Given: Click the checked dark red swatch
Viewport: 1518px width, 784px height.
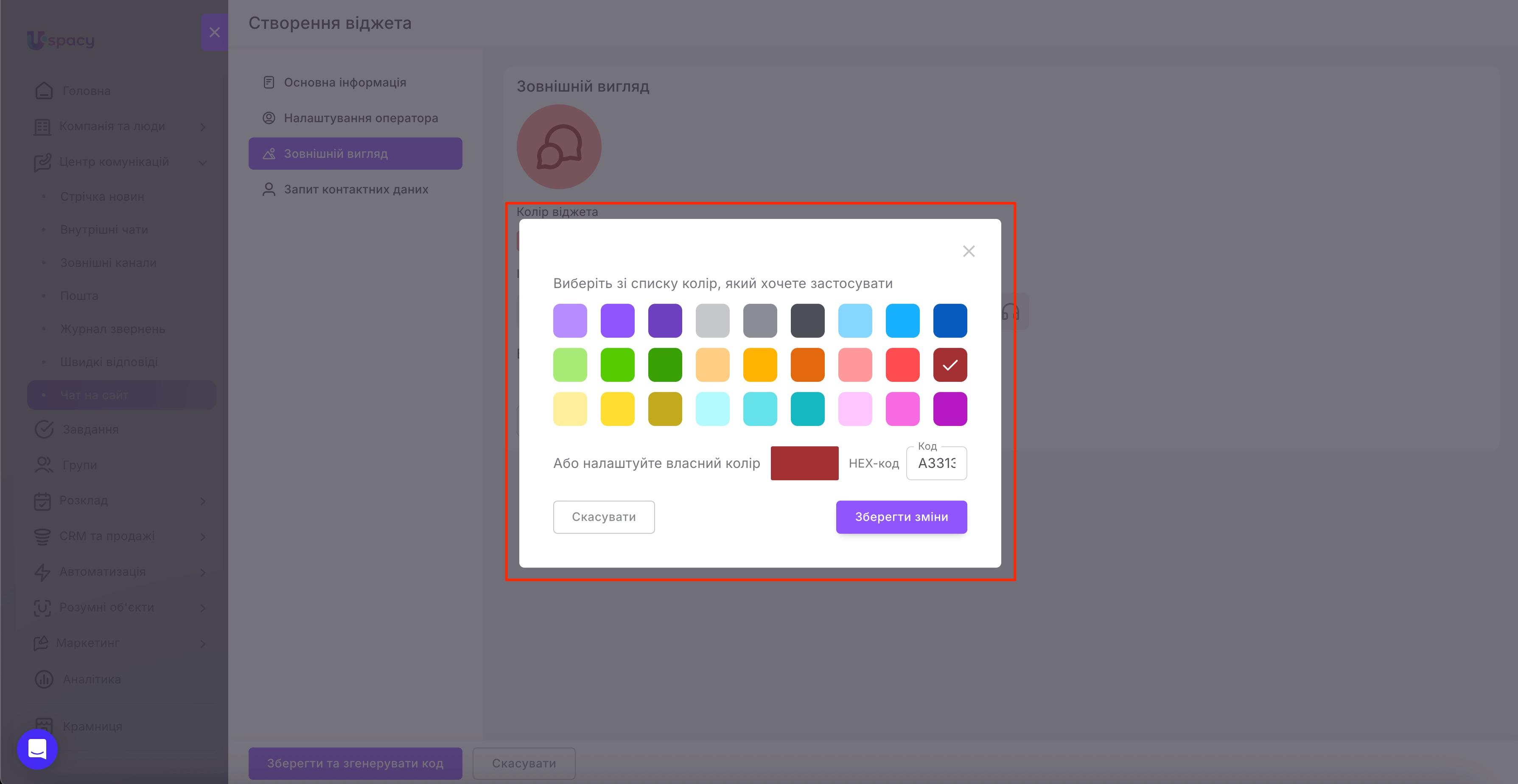Looking at the screenshot, I should [x=950, y=365].
